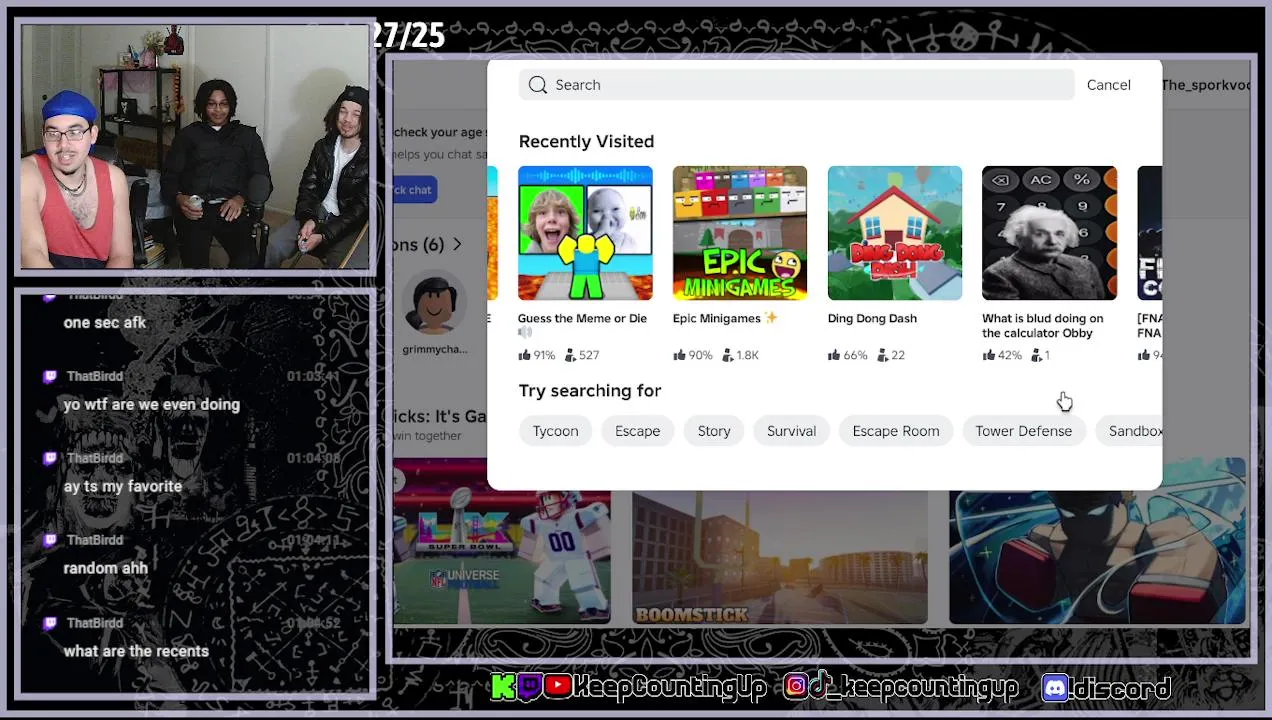The width and height of the screenshot is (1272, 720).
Task: Click What is blud doing on calculator title
Action: [x=1042, y=325]
